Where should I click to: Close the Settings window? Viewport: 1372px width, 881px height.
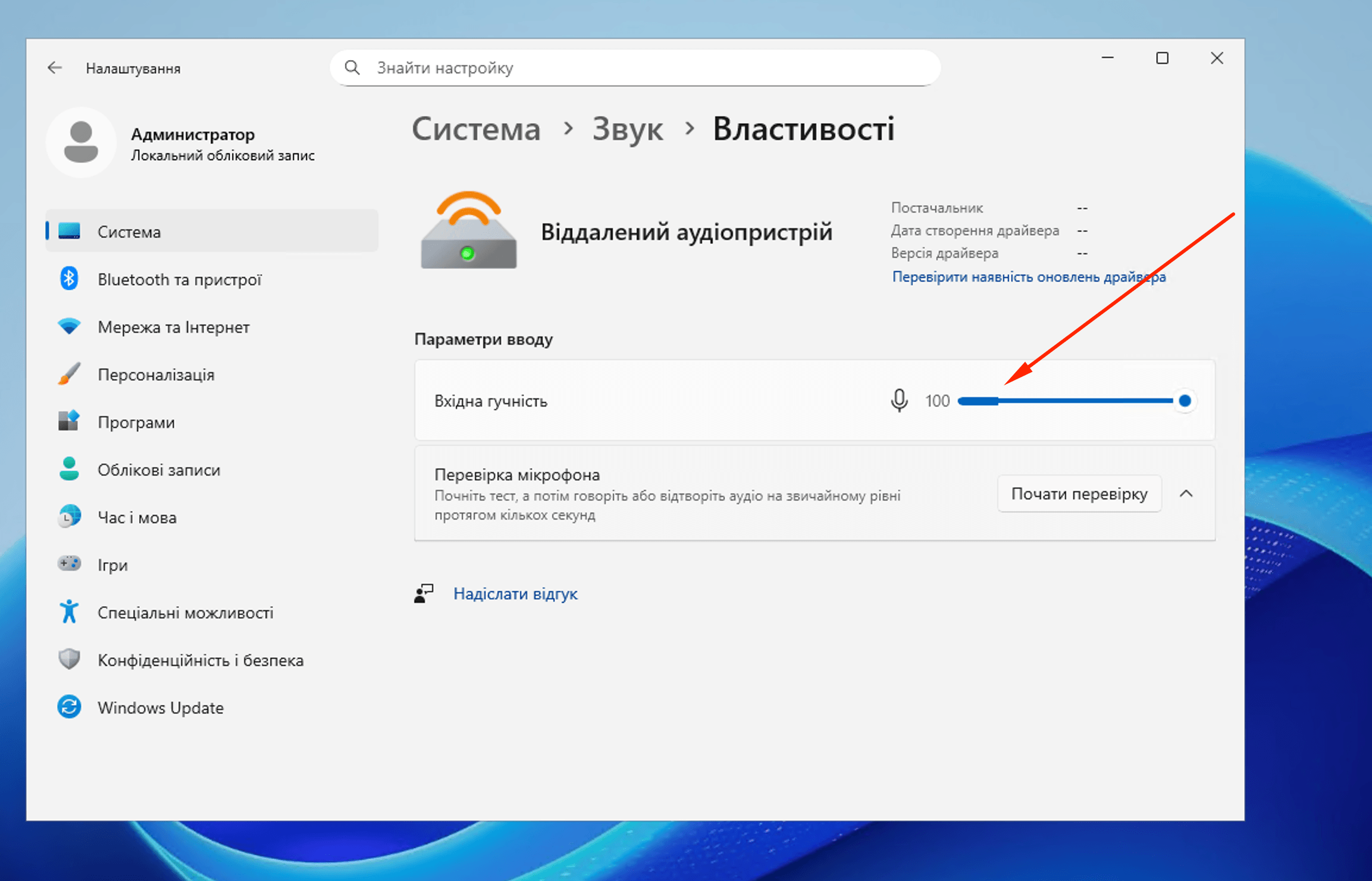pyautogui.click(x=1217, y=58)
